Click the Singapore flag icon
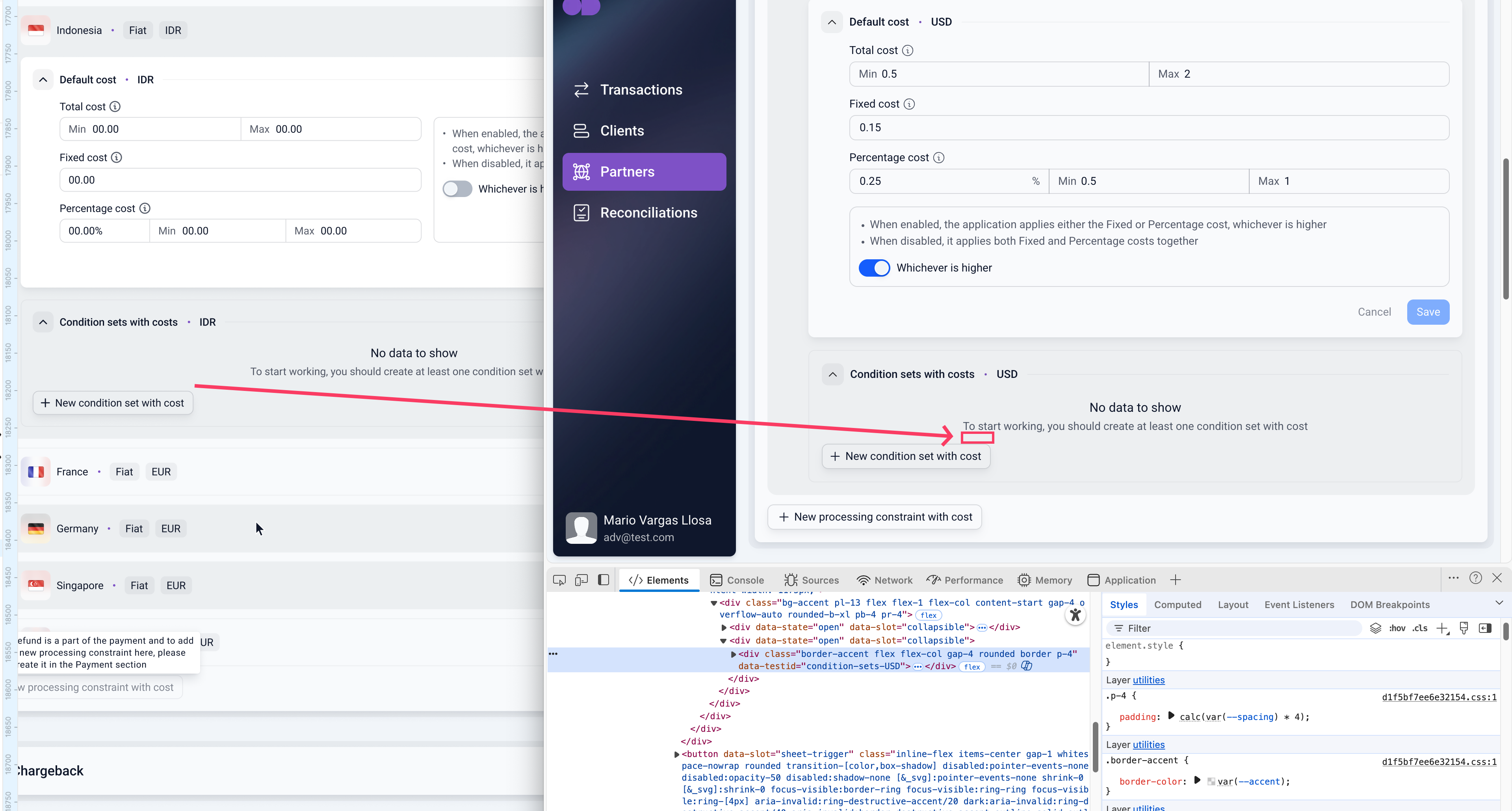 coord(36,586)
